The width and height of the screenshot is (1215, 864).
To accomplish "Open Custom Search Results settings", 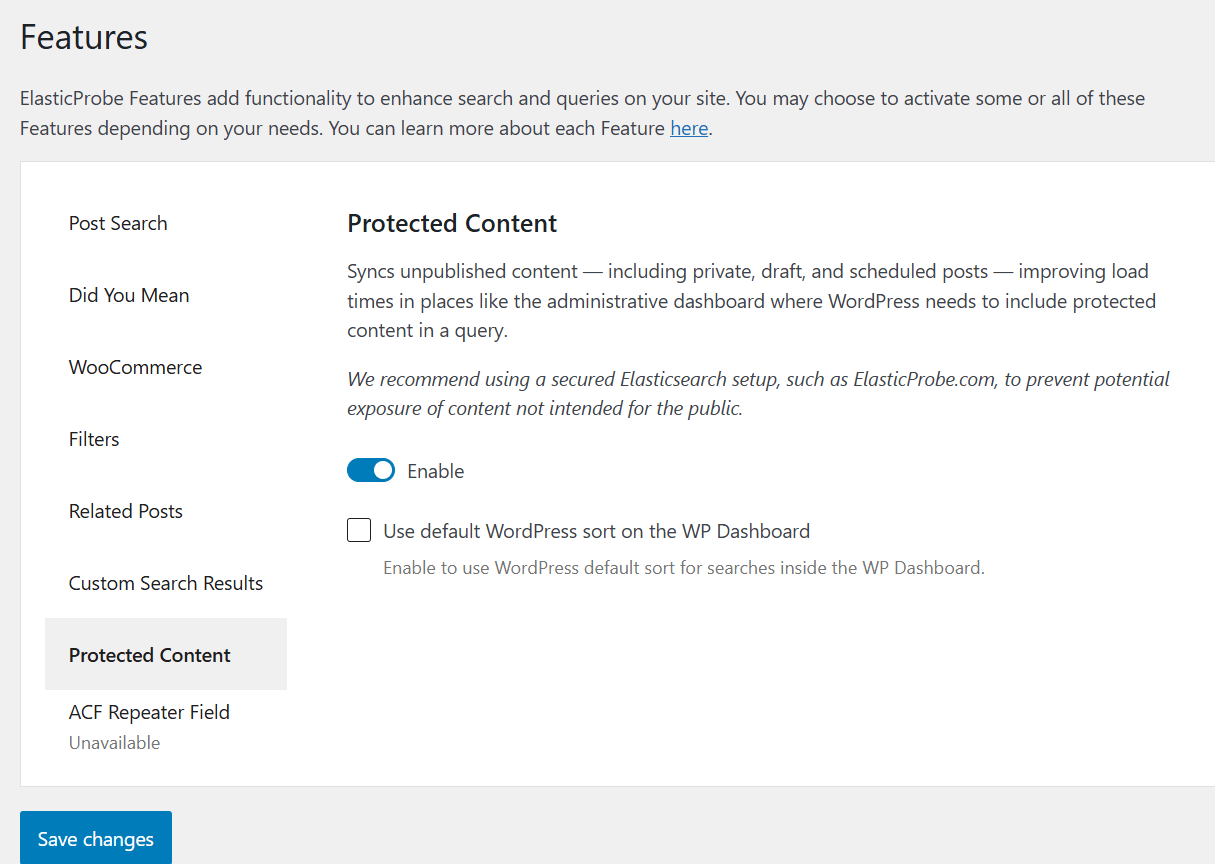I will point(165,583).
